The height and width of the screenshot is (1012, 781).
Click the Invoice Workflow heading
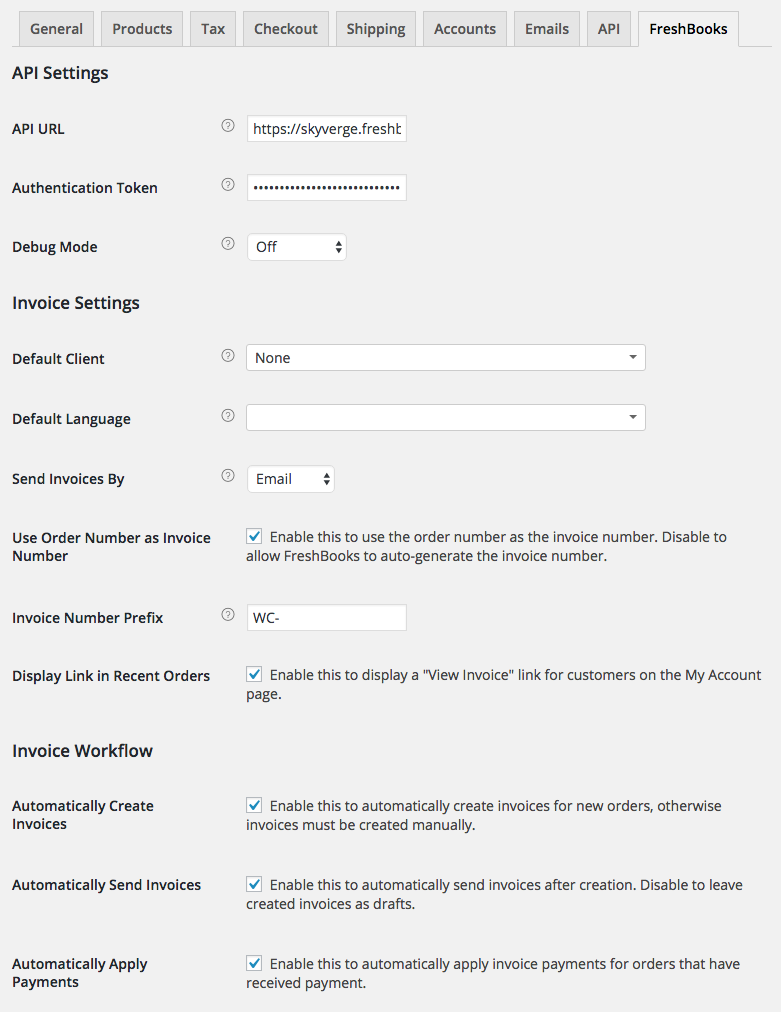(83, 751)
